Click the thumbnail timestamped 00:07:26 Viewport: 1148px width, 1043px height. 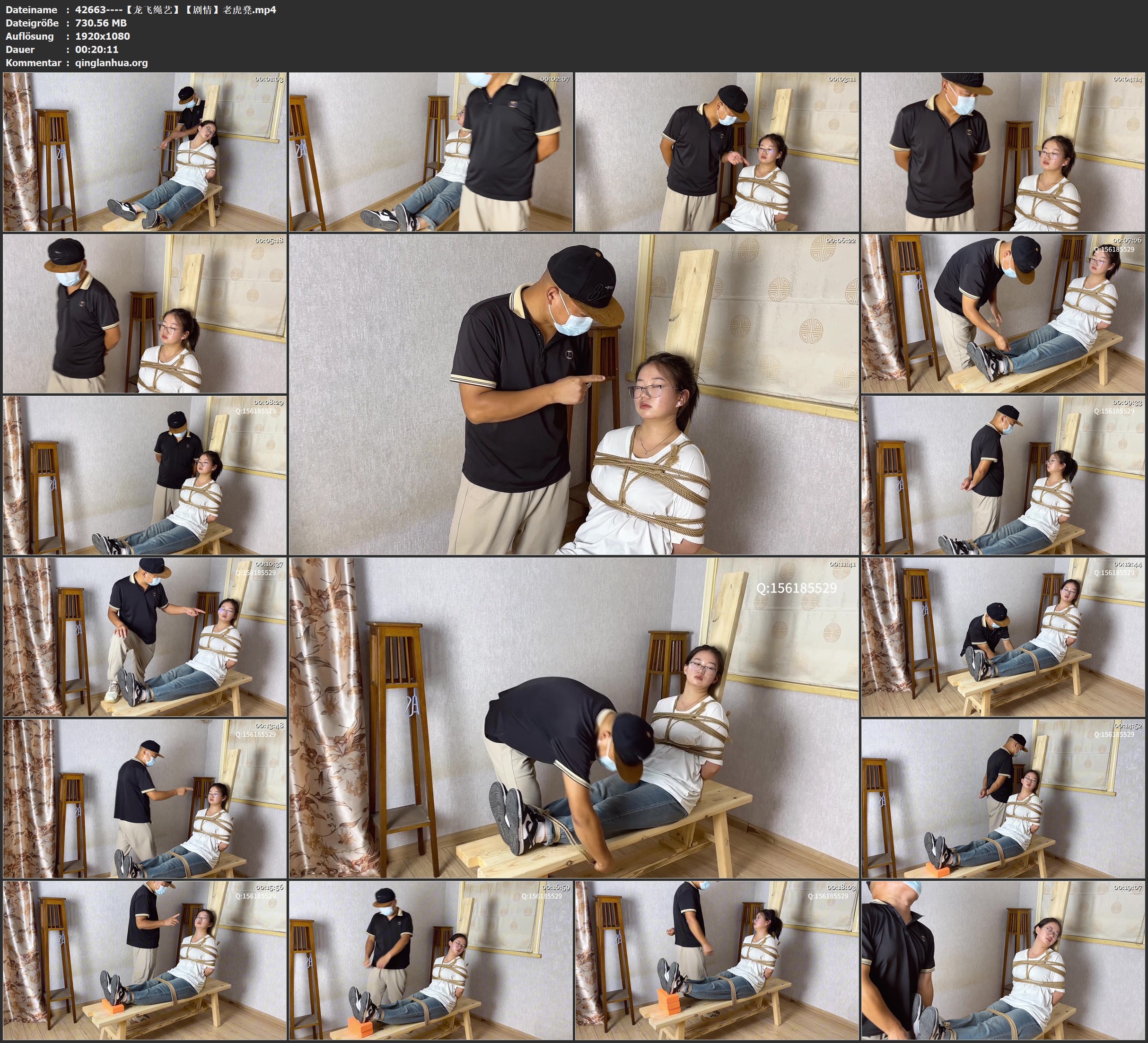(x=1003, y=313)
